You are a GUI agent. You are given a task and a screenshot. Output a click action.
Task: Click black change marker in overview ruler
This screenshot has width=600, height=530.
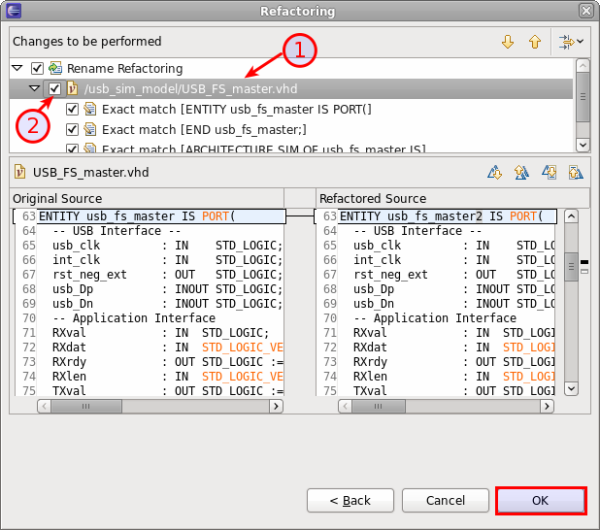pyautogui.click(x=584, y=262)
